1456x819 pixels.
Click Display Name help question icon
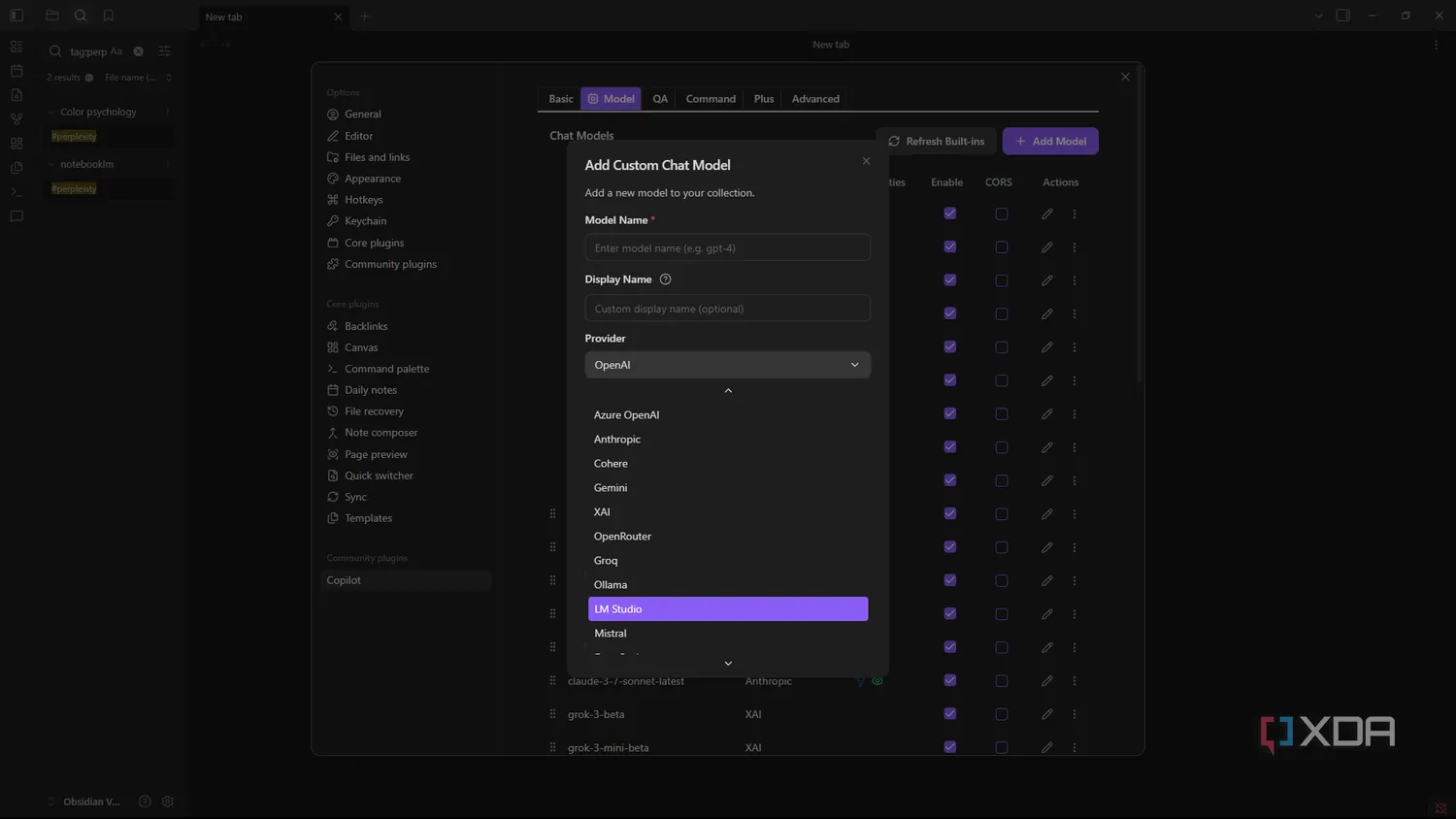pos(665,279)
